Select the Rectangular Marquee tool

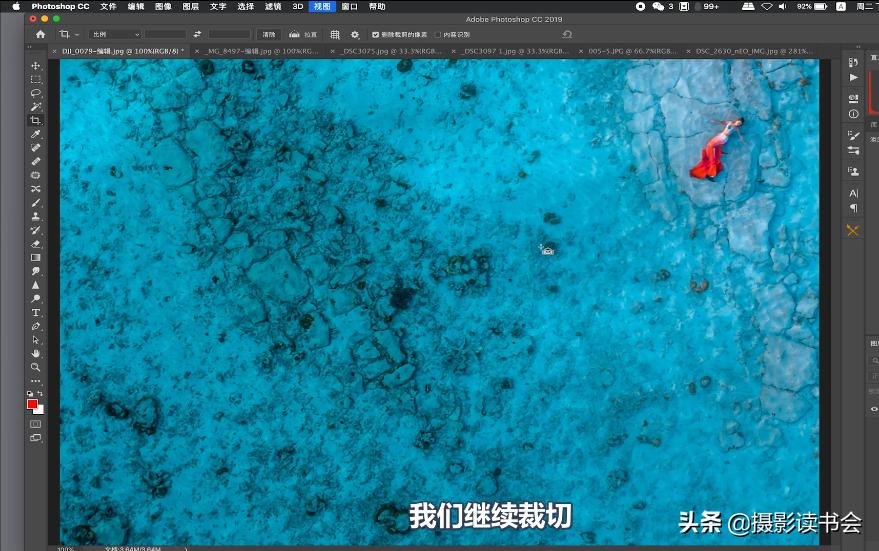[36, 80]
